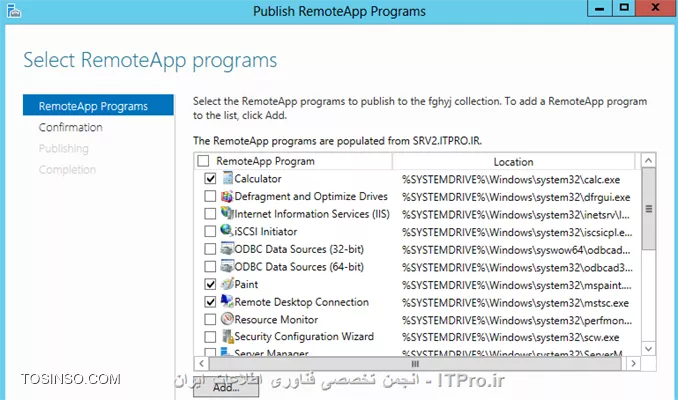Check the Defragment and Optimize Drives checkbox
This screenshot has height=400, width=678.
click(210, 196)
